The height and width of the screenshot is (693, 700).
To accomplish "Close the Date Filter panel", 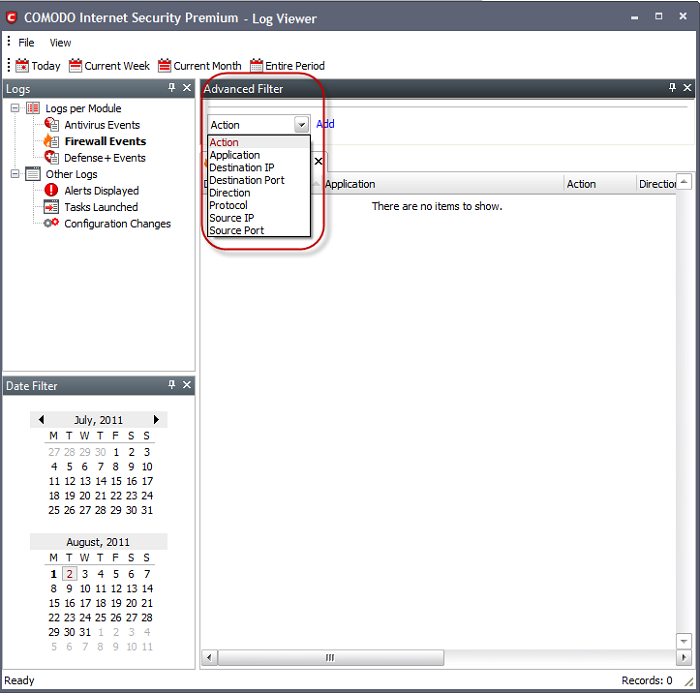I will 187,384.
